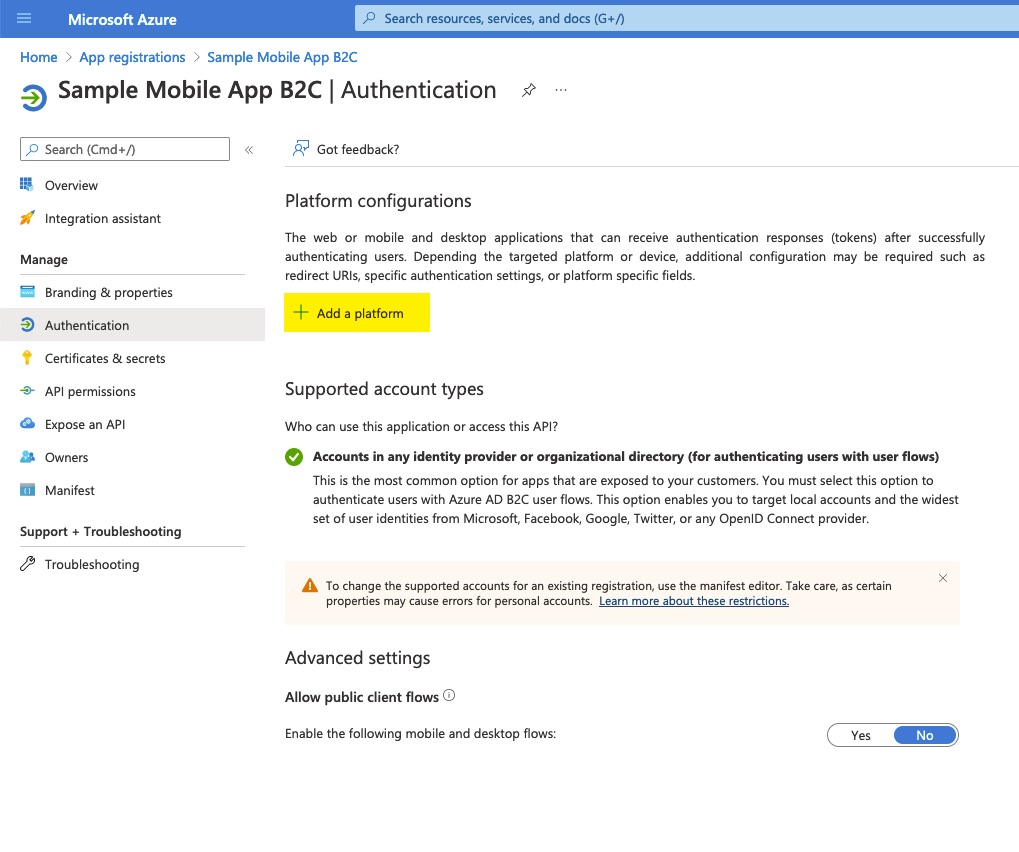Open the hamburger portal menu

(x=24, y=18)
